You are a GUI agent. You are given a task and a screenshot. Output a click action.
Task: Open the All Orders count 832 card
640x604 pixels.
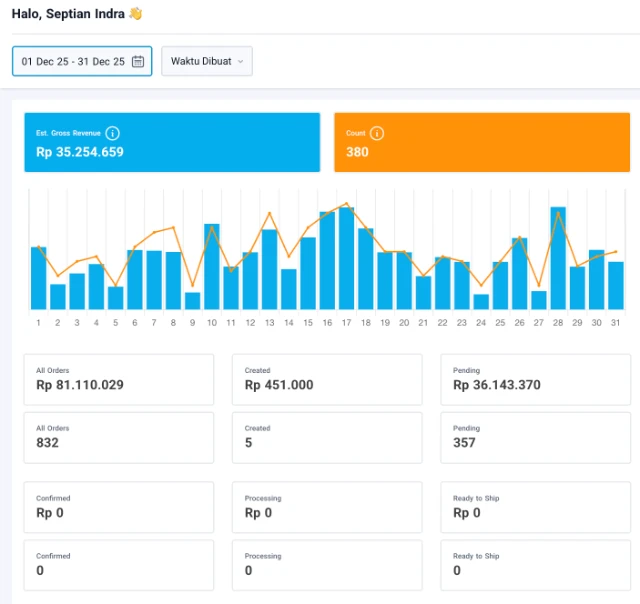click(119, 437)
